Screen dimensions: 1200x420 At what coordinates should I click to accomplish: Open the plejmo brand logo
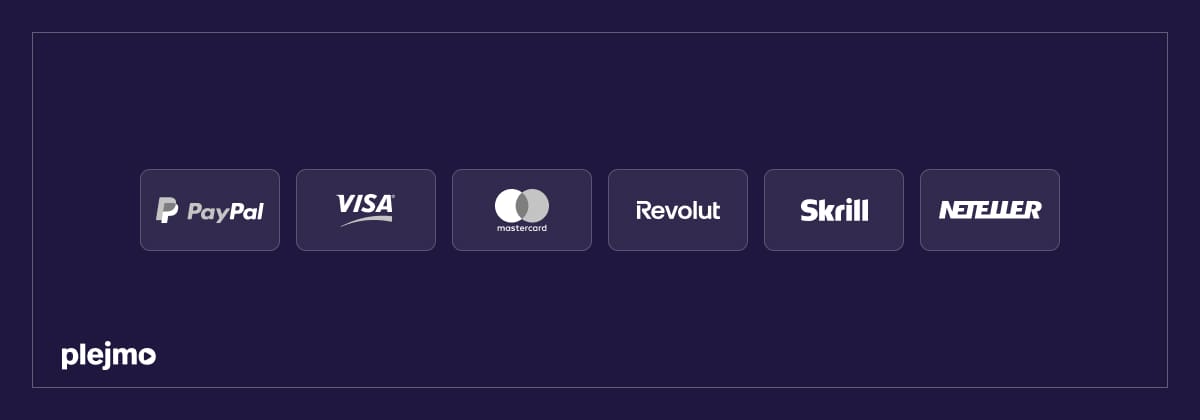(x=108, y=356)
